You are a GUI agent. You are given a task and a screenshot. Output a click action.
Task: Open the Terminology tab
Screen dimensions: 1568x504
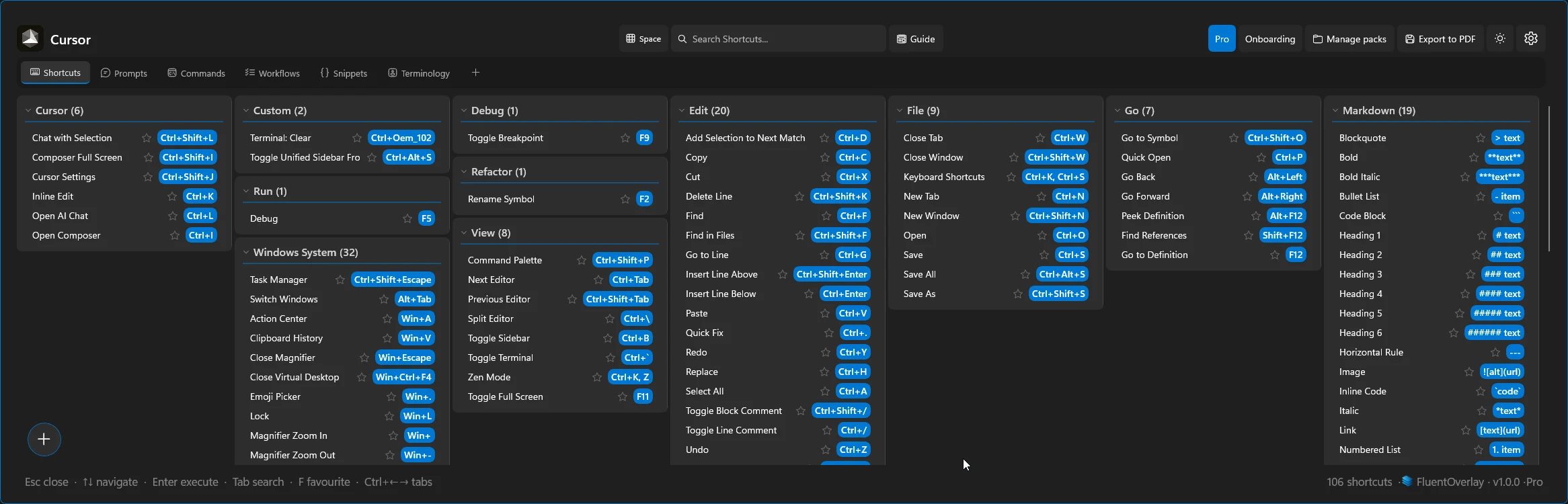[x=419, y=73]
